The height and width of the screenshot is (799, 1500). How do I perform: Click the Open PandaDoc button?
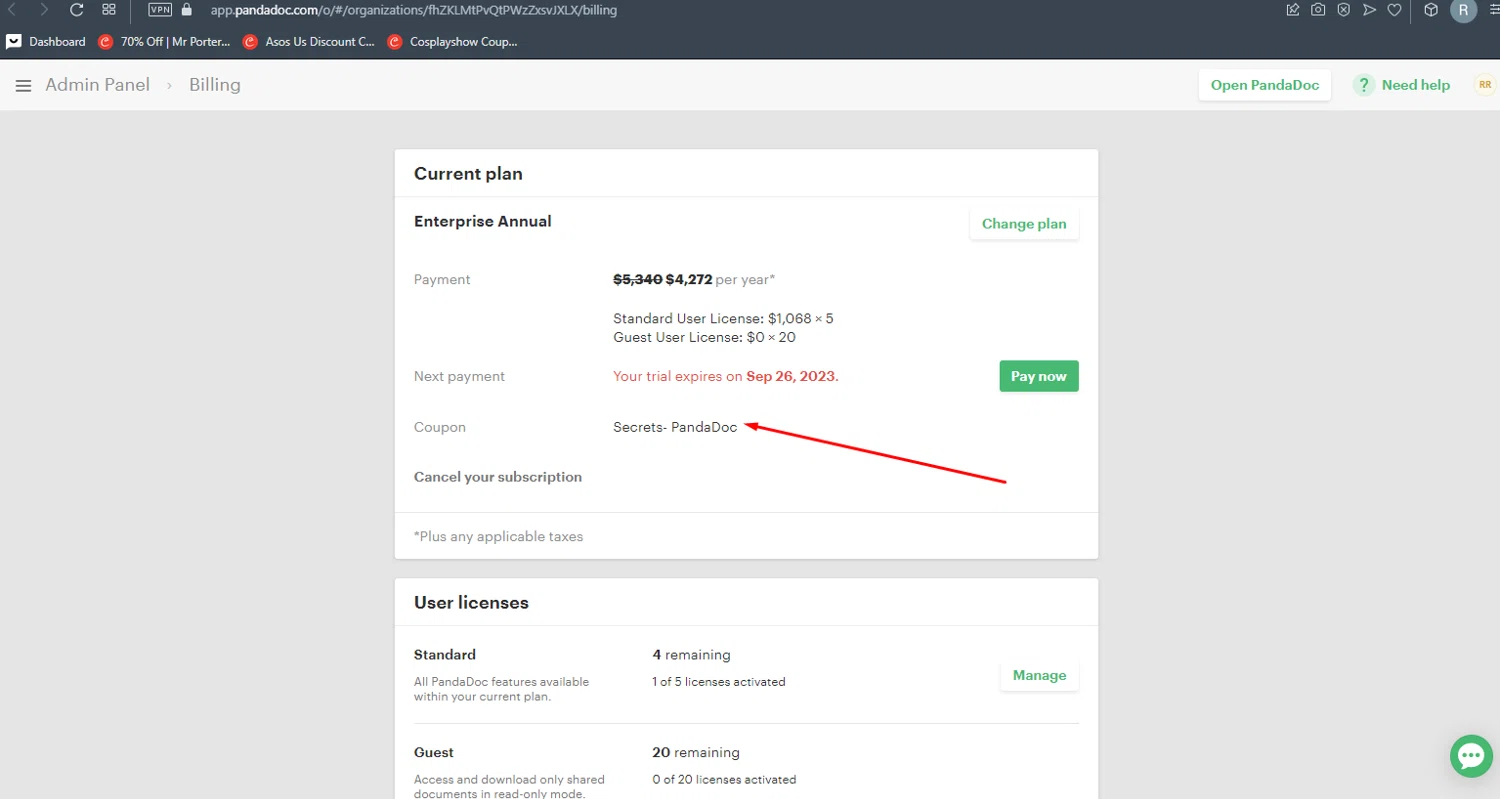1264,85
